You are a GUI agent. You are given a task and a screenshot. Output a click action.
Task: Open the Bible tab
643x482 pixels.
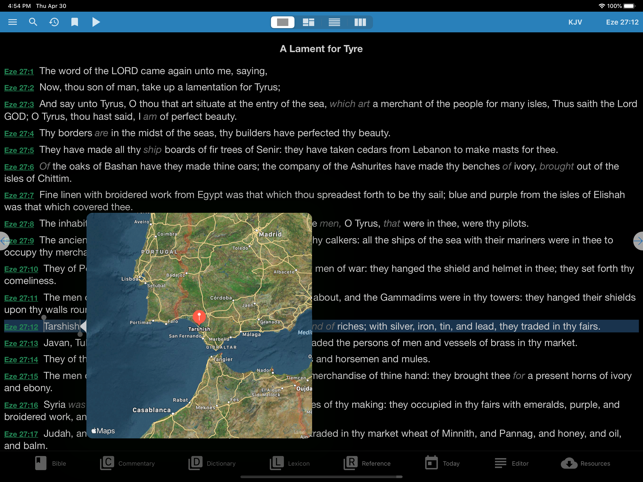coord(50,464)
